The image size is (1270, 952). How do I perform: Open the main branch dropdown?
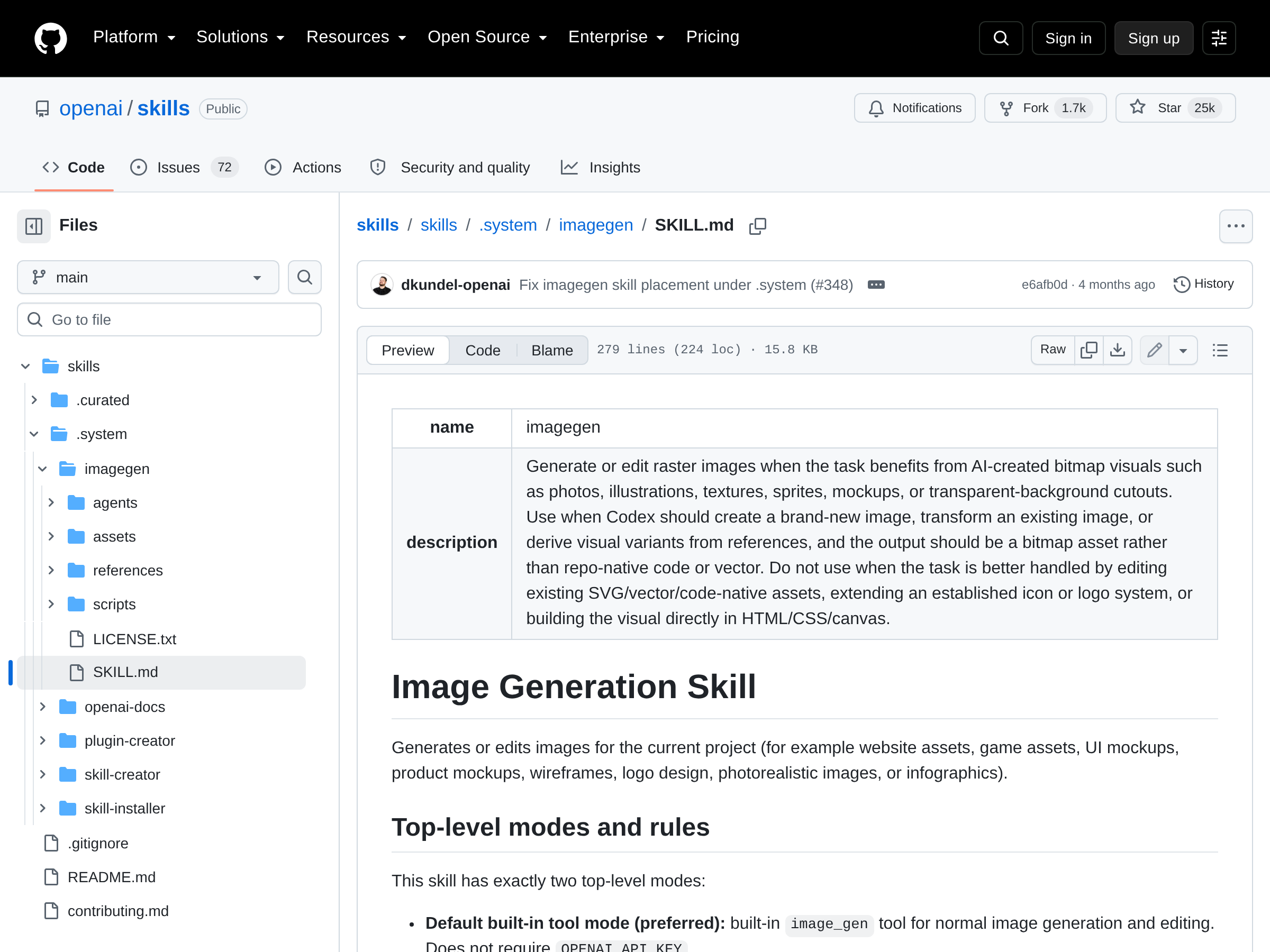click(148, 277)
